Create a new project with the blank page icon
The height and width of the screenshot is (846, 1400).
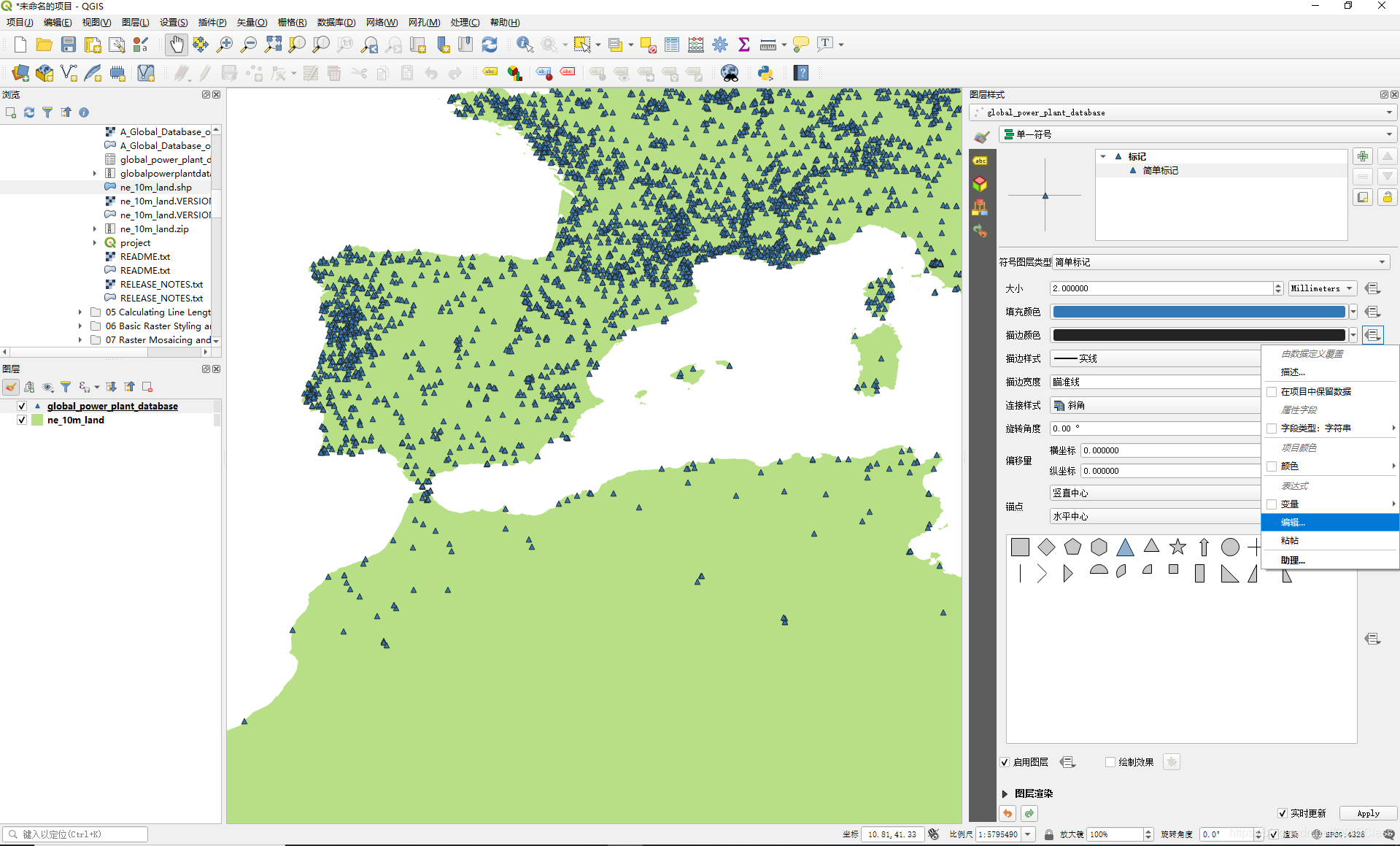20,45
